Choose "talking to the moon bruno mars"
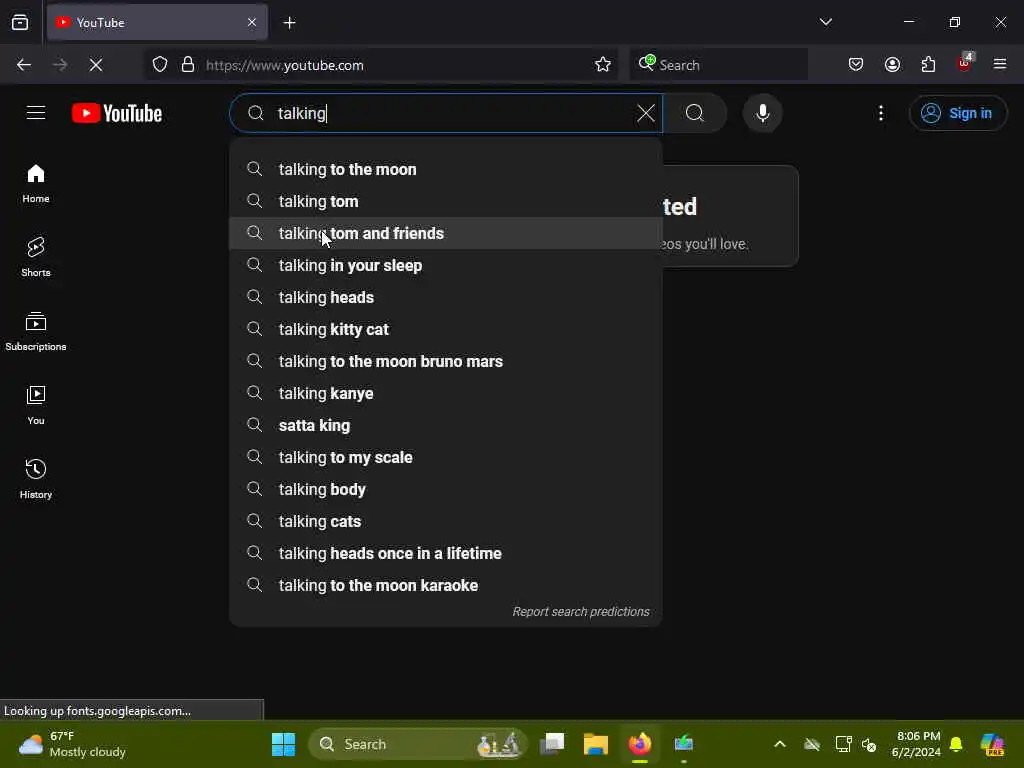1024x768 pixels. tap(446, 361)
